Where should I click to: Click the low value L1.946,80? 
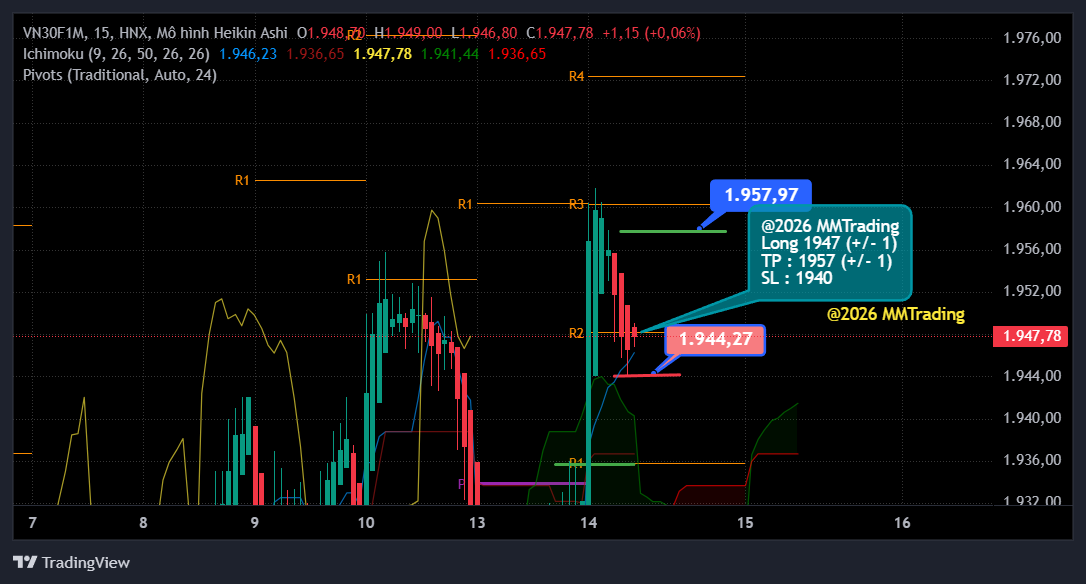click(x=484, y=33)
